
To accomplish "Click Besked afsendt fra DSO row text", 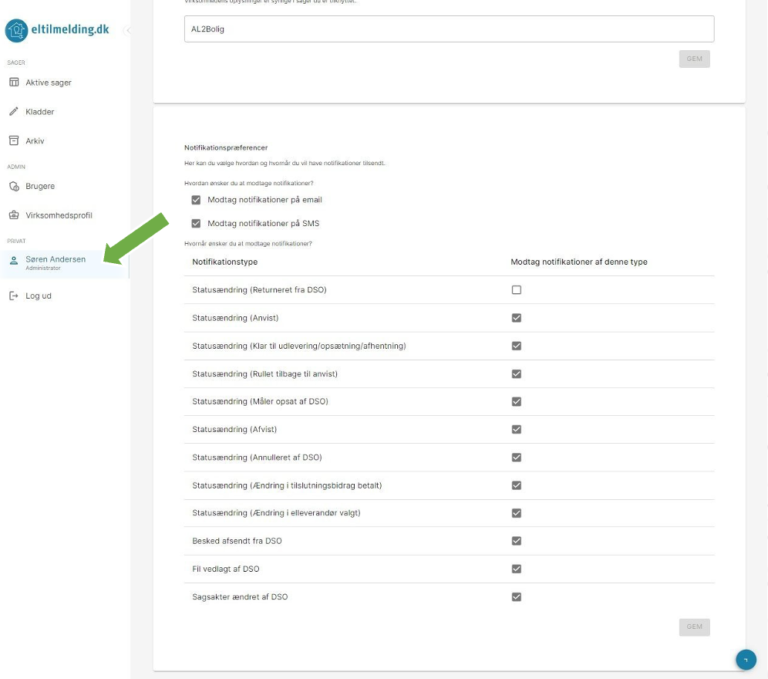I will (237, 541).
